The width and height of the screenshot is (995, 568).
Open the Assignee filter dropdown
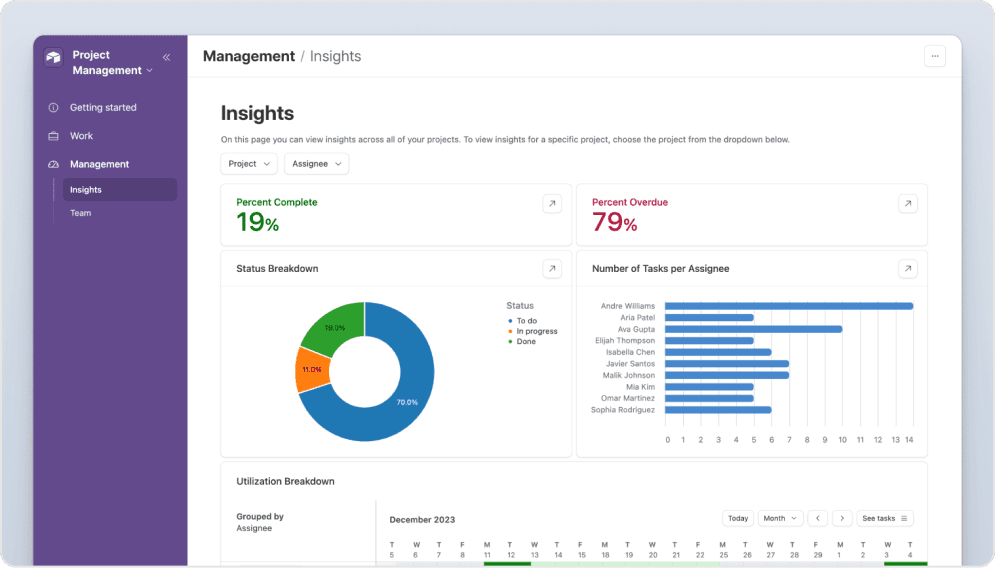[316, 164]
